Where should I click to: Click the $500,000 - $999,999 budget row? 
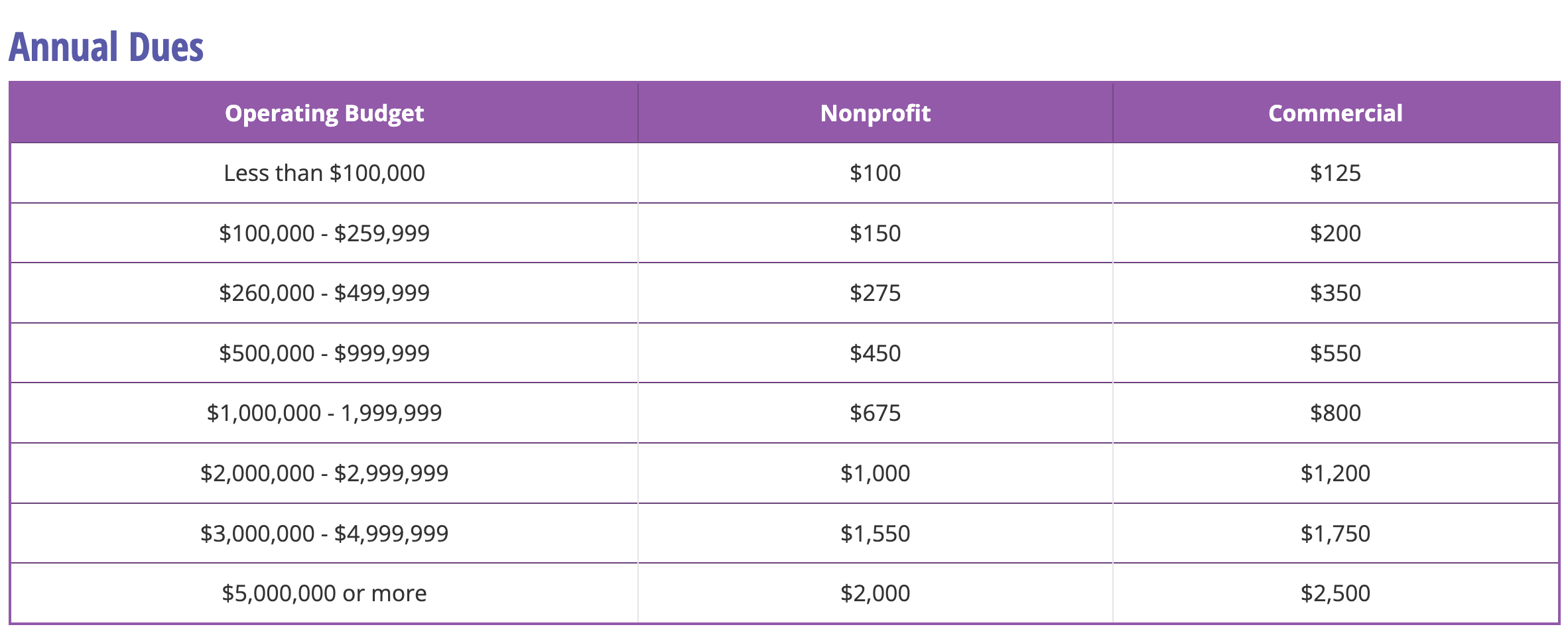(x=324, y=353)
